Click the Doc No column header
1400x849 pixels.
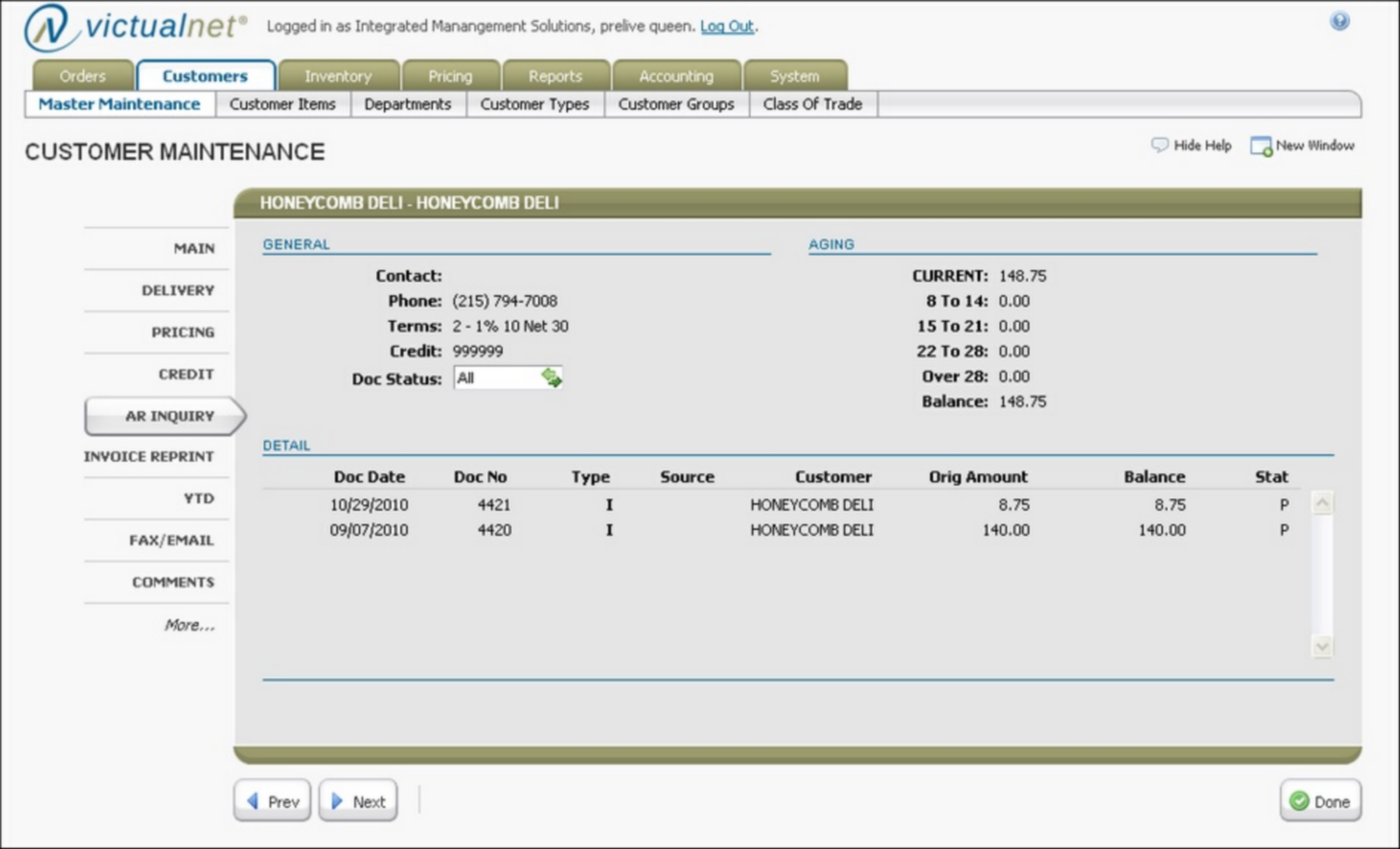pos(480,477)
